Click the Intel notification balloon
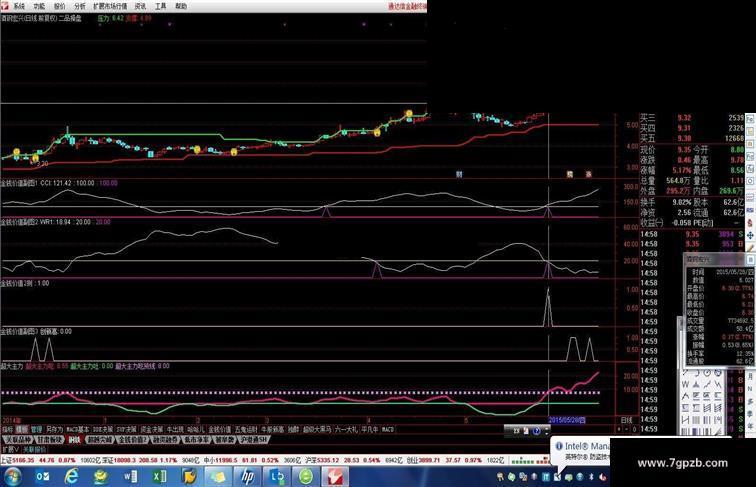756x487 pixels. tap(581, 451)
